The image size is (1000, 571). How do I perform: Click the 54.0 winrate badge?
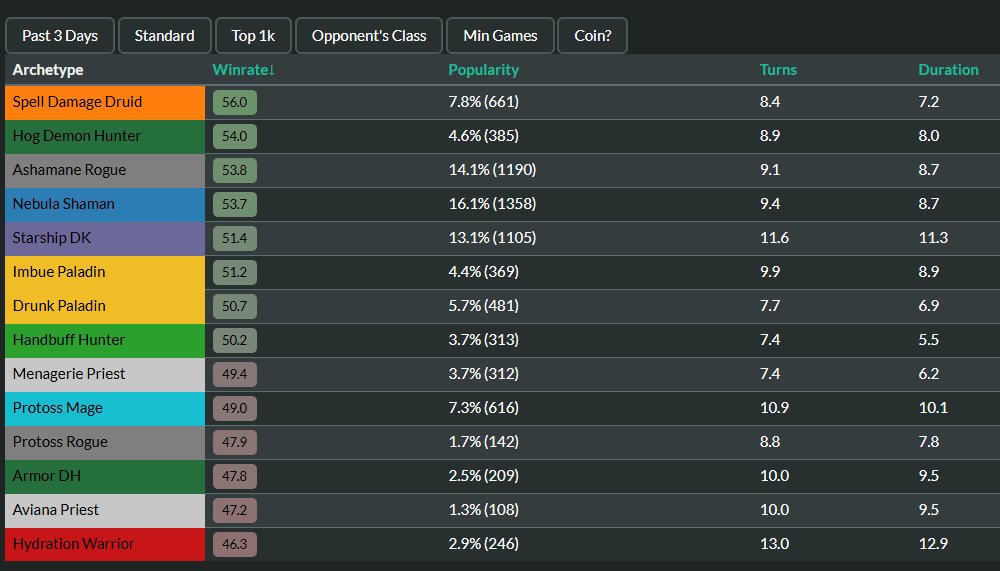235,136
